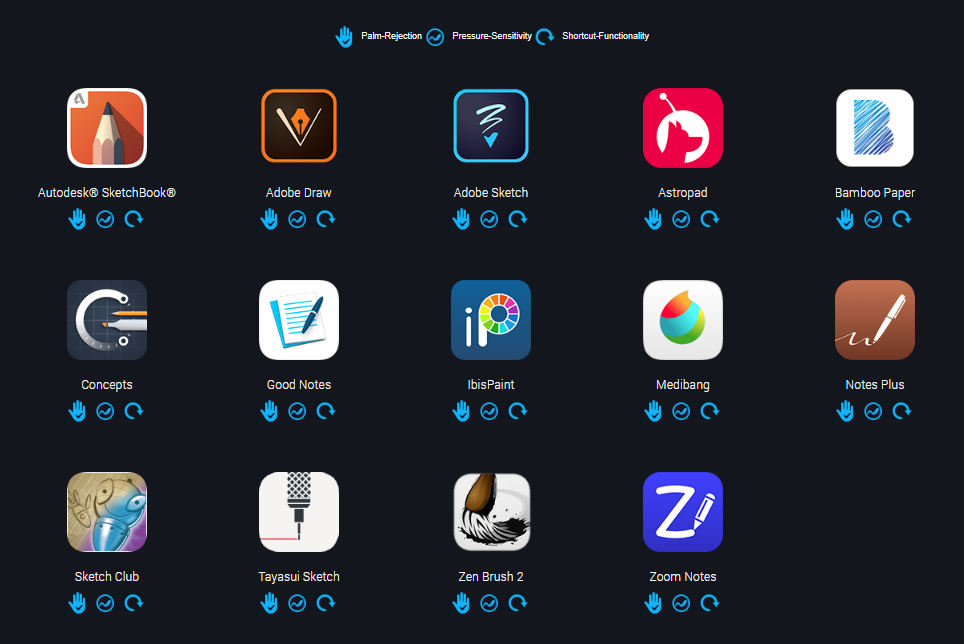Open the Astropad app icon
The image size is (964, 644).
pyautogui.click(x=682, y=128)
